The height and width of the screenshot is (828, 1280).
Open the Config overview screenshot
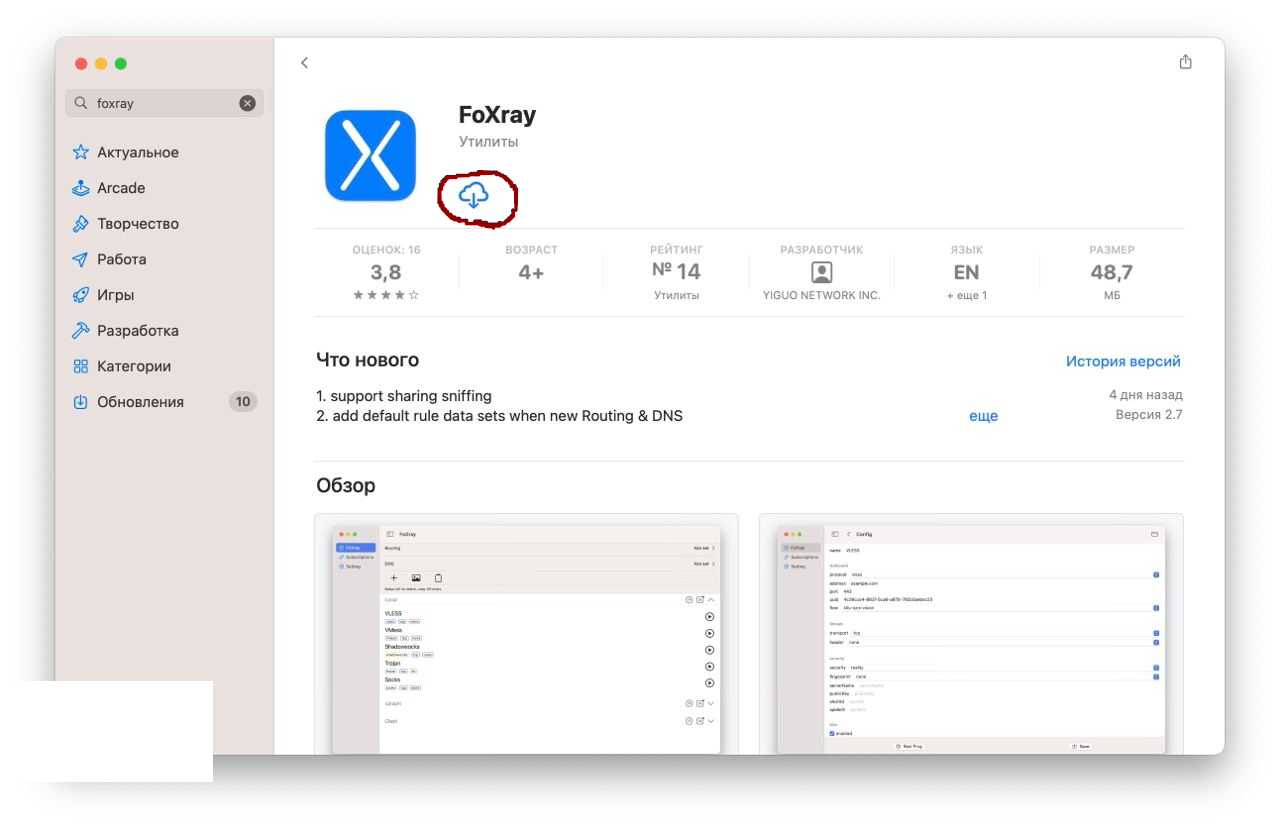[971, 634]
